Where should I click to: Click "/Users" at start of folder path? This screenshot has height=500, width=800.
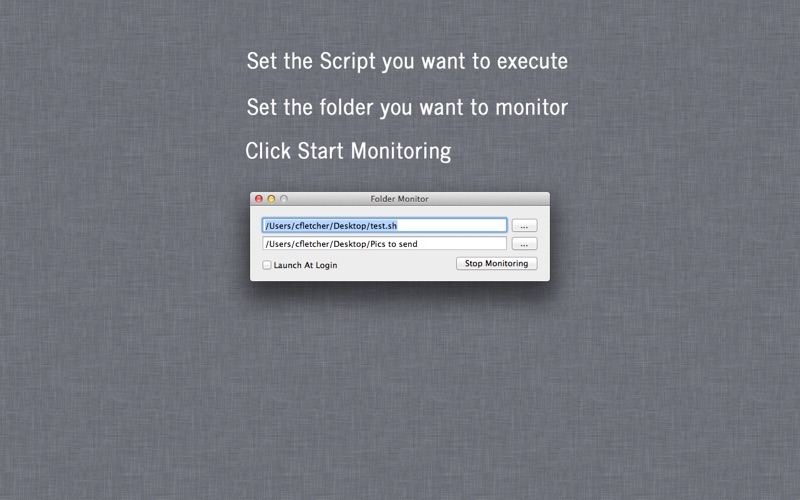[x=278, y=244]
